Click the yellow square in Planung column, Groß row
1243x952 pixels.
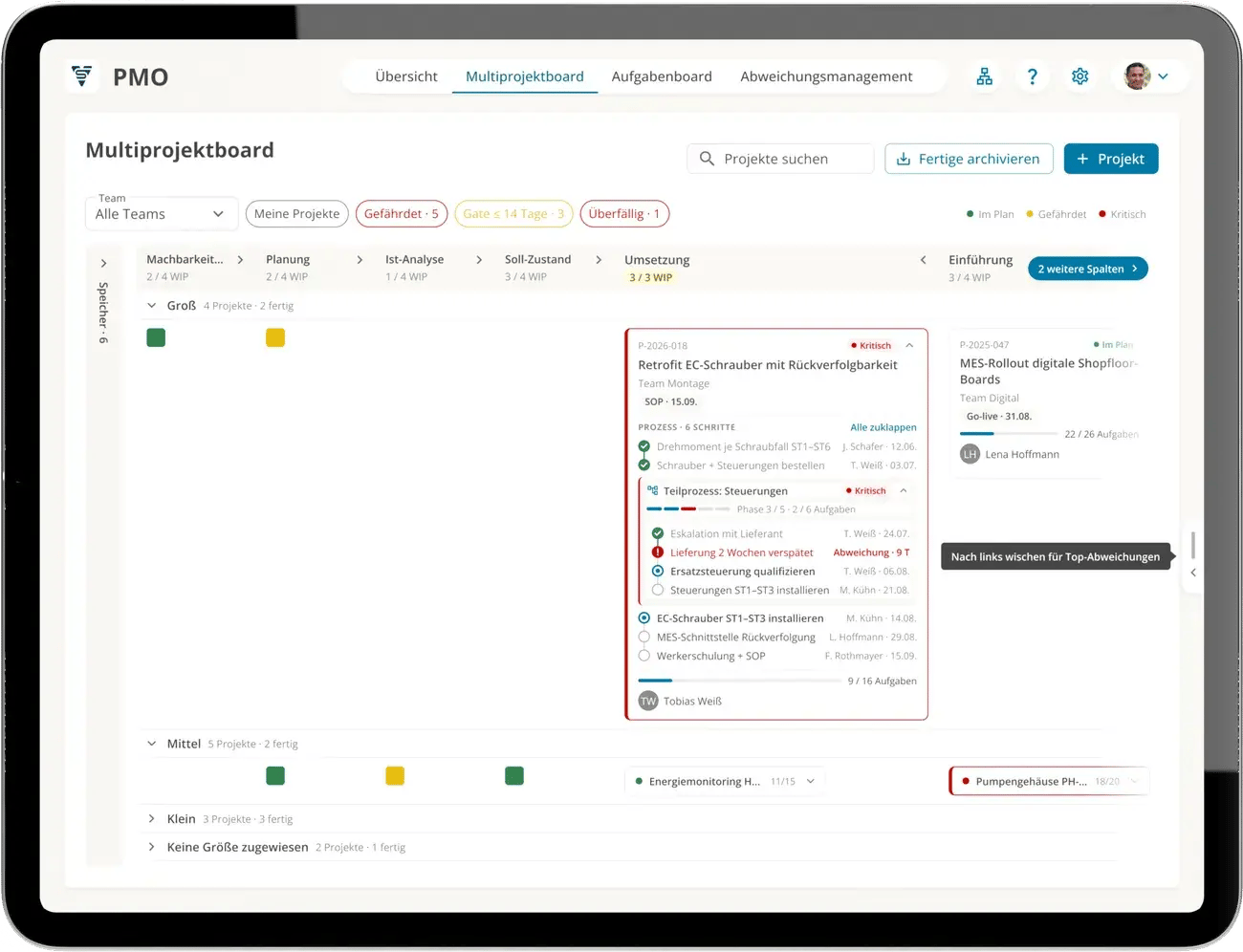[x=275, y=337]
